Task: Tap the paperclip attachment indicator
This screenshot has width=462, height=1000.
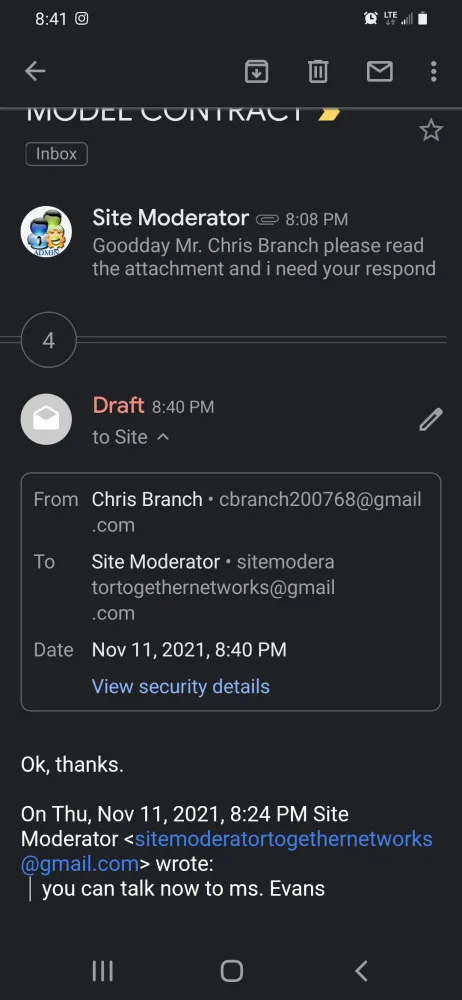Action: point(267,219)
